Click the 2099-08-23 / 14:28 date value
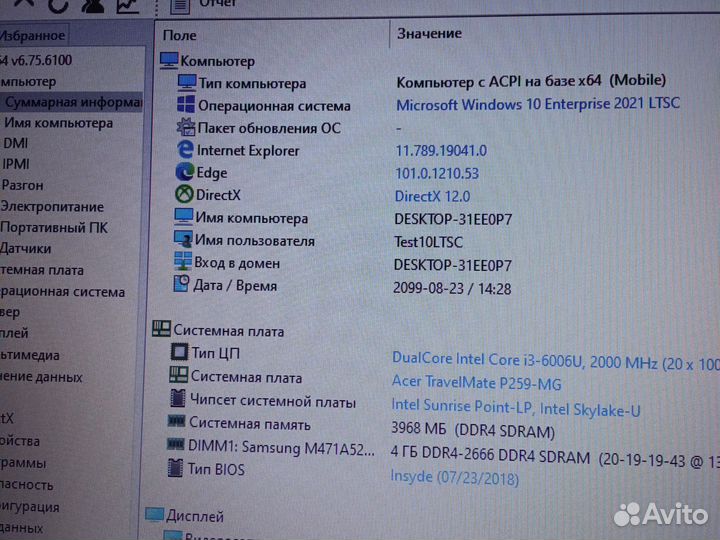This screenshot has height=540, width=720. (452, 289)
